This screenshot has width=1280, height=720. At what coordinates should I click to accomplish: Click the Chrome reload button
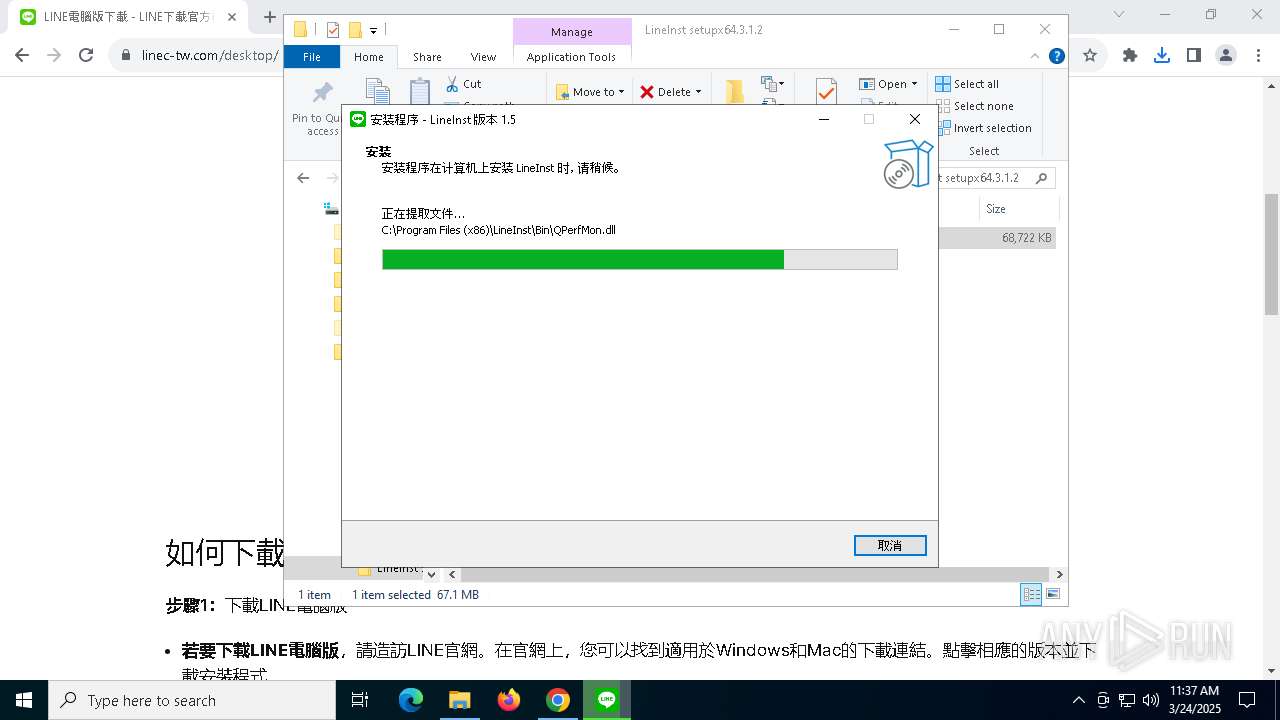coord(86,55)
